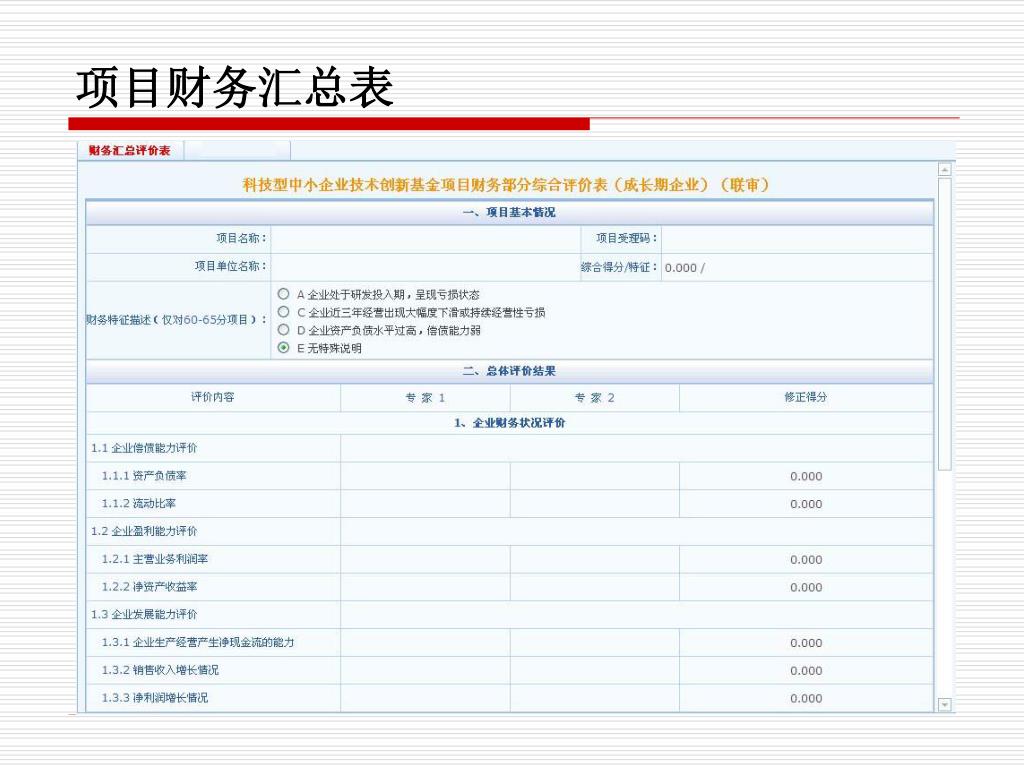Click 专家1 cell for 1.3.1 企业生产经营产生净现金流的能力
Image resolution: width=1024 pixels, height=768 pixels.
coord(425,643)
